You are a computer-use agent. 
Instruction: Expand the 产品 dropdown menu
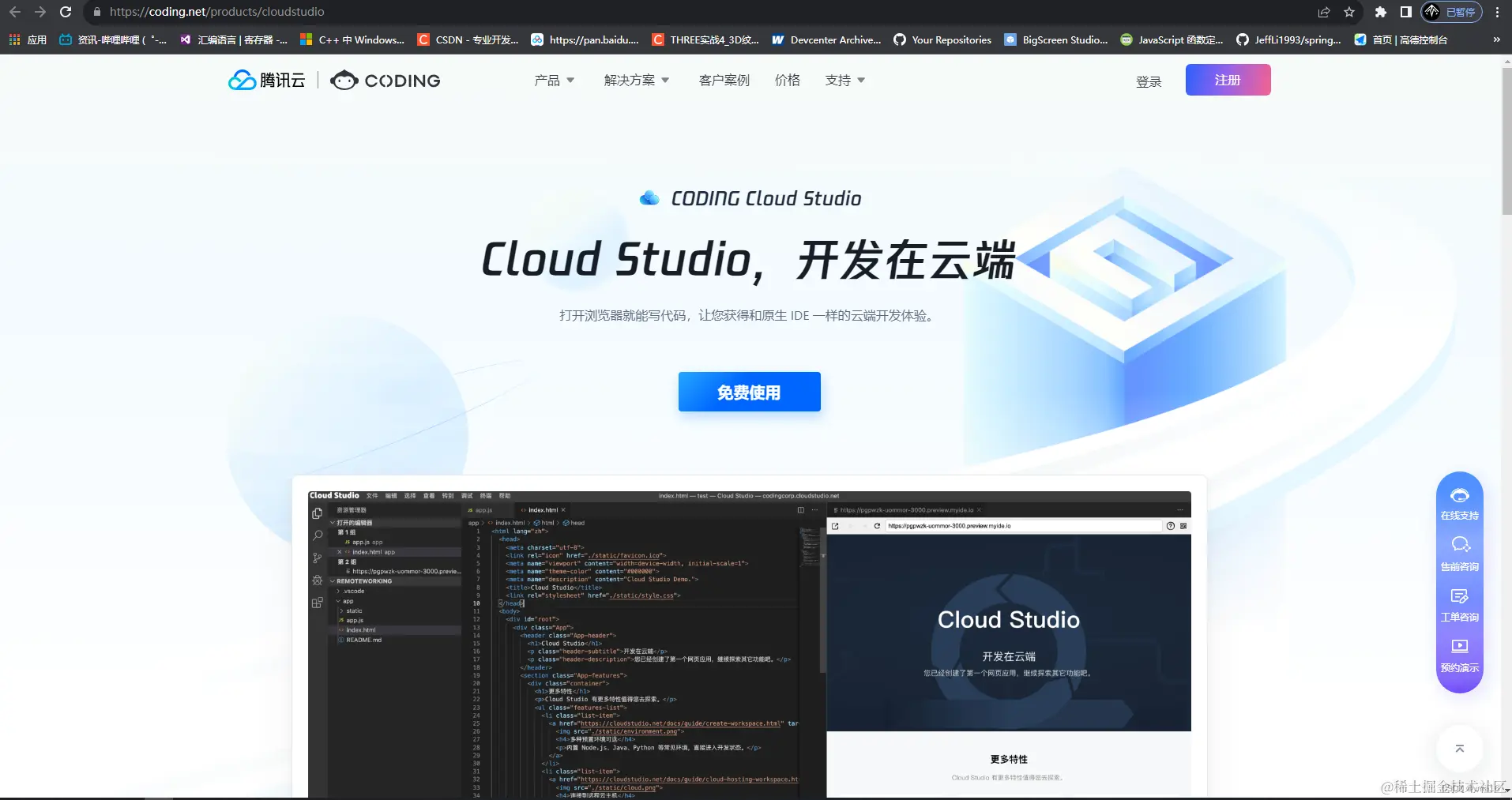pos(555,80)
